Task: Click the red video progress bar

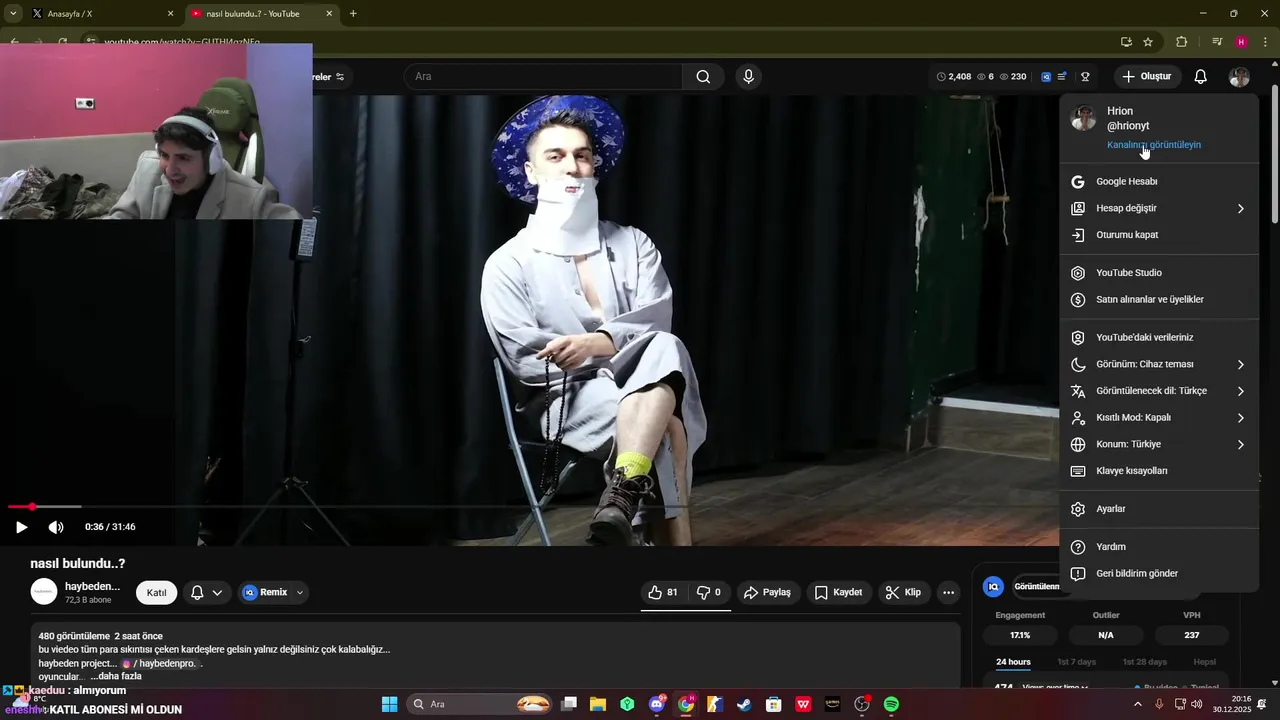Action: tap(20, 507)
